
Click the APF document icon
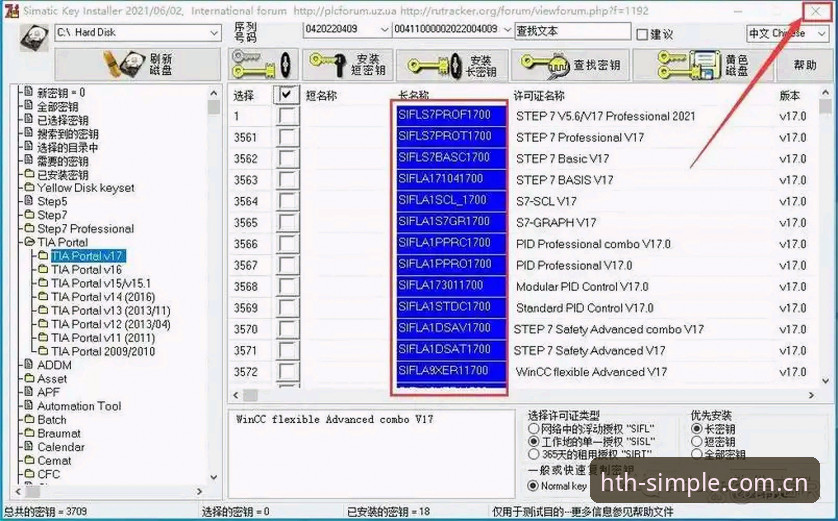(x=29, y=392)
